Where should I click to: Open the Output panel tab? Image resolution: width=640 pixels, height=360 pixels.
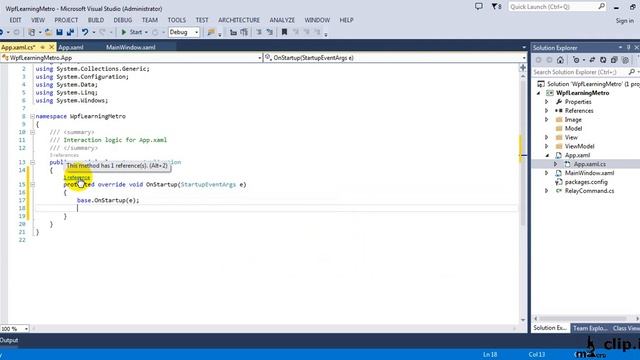tap(9, 340)
